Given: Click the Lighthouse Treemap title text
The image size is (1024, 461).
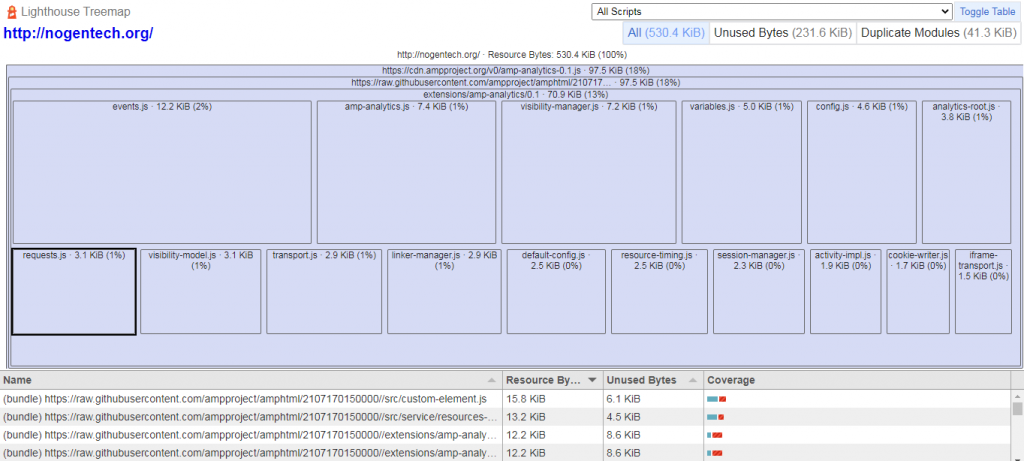Looking at the screenshot, I should (75, 12).
